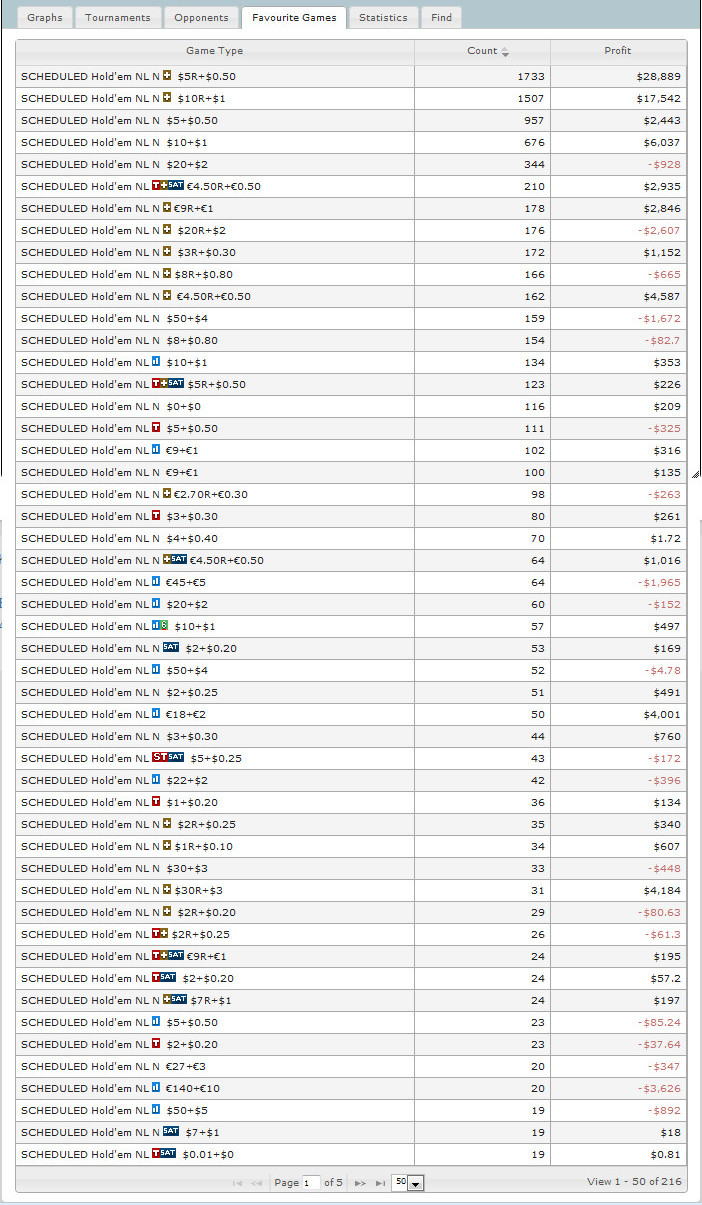Viewport: 702px width, 1205px height.
Task: Click the T+SAT icon in the €4.50R+€0.50 row with count 210
Action: (x=168, y=186)
